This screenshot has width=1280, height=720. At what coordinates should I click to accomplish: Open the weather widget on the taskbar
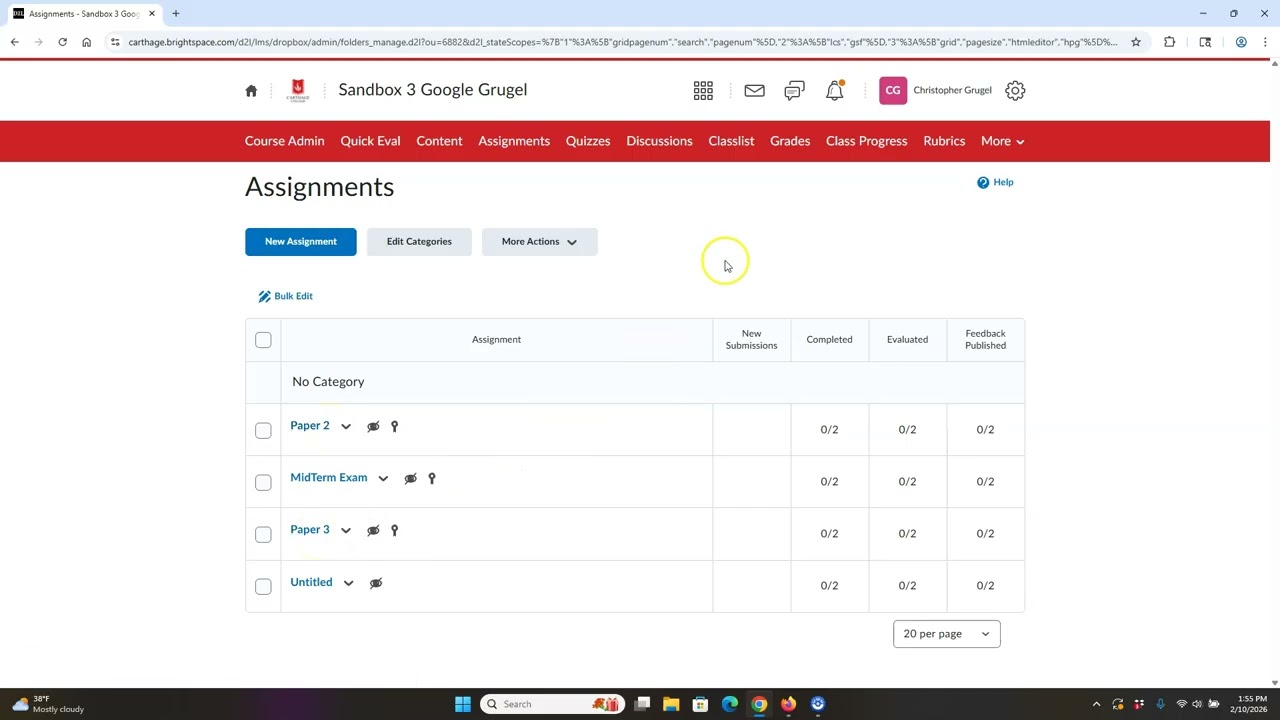[x=47, y=704]
